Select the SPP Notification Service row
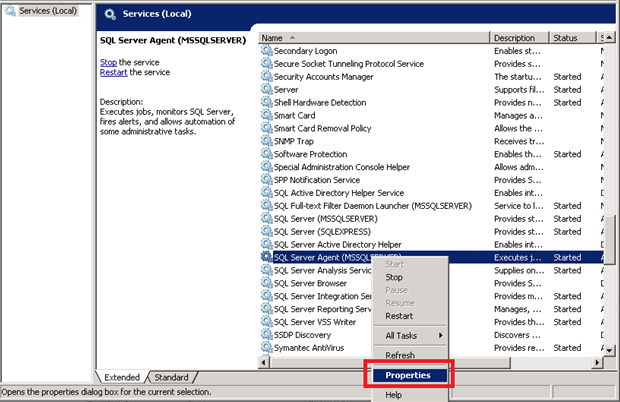The height and width of the screenshot is (402, 620). click(431, 180)
